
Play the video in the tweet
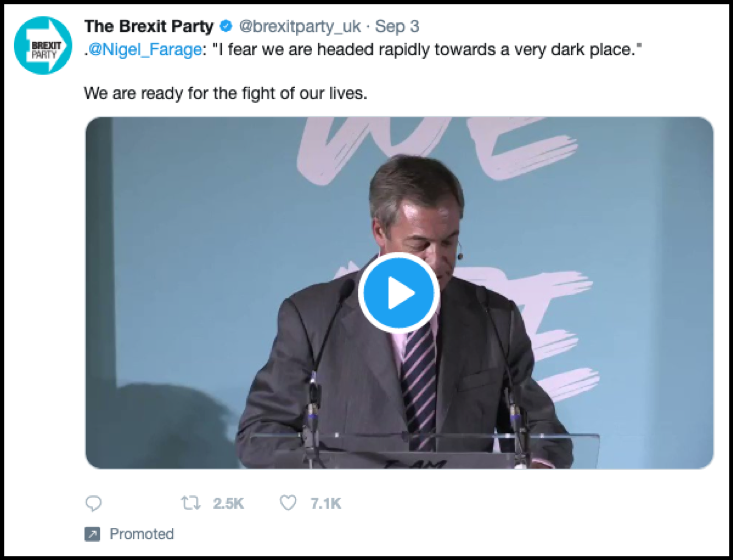398,292
